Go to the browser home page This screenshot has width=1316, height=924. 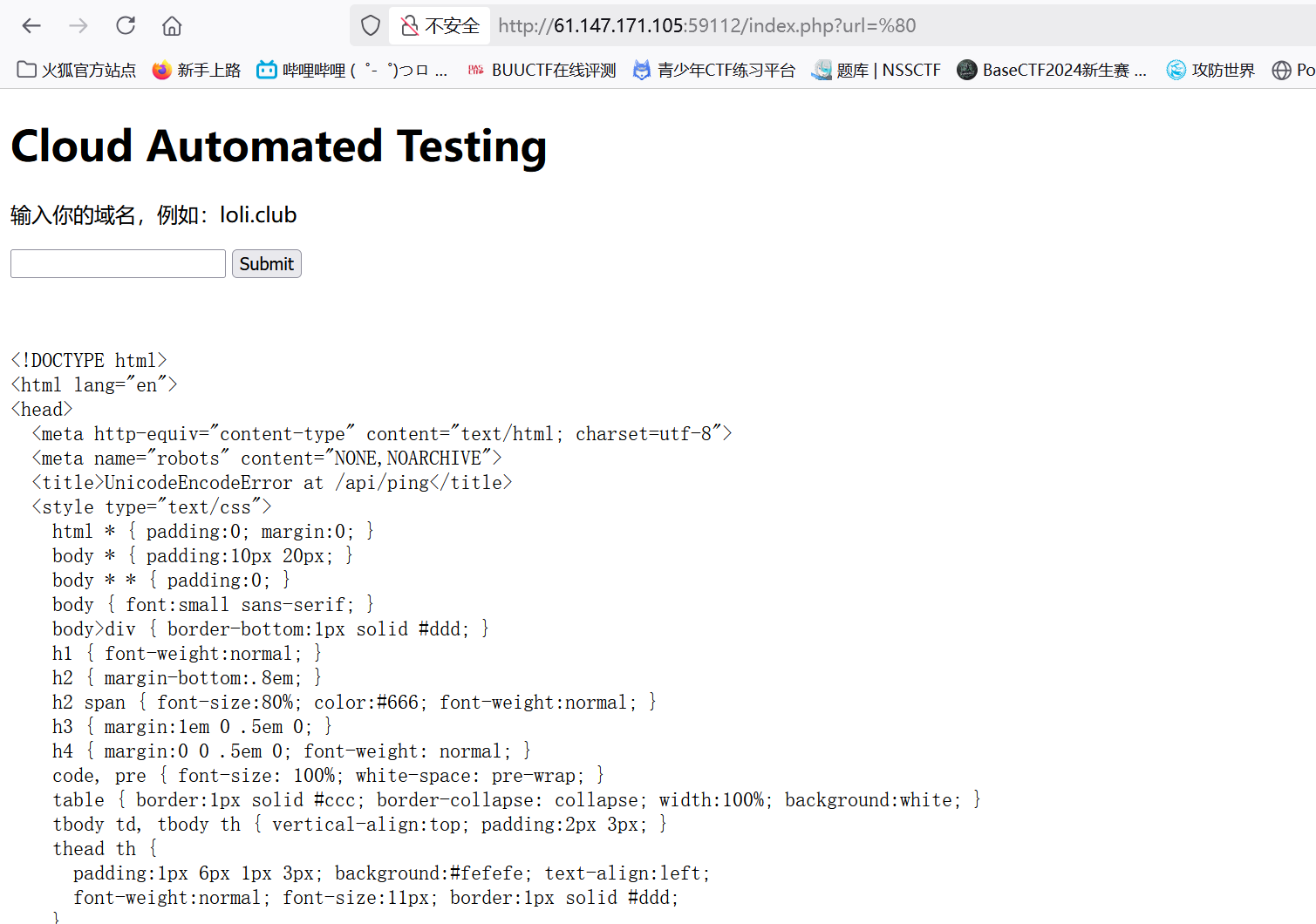(172, 26)
